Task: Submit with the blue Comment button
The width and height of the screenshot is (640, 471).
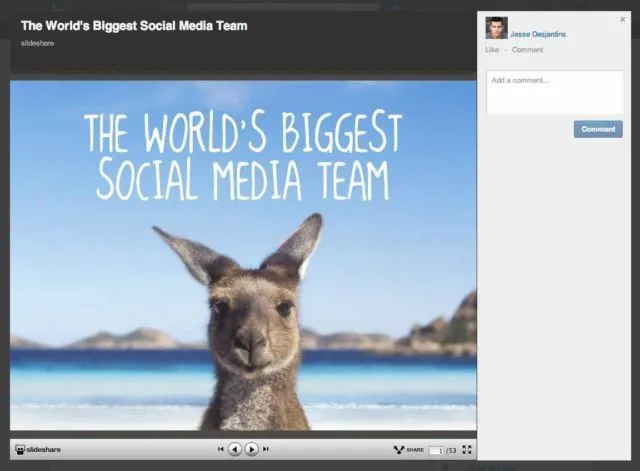Action: click(x=598, y=129)
